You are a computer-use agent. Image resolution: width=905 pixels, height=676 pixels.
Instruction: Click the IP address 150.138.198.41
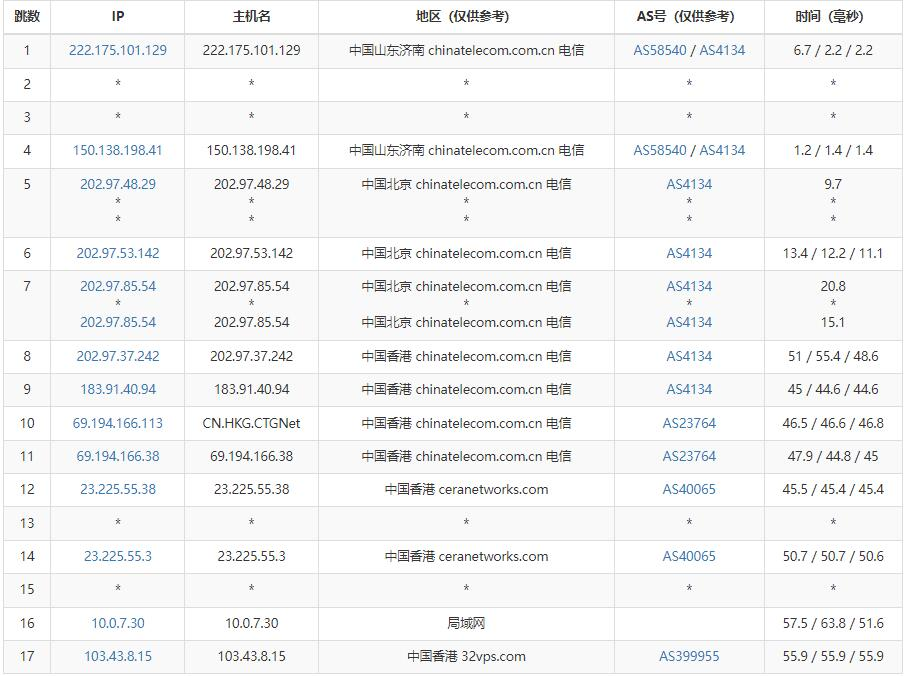pos(118,150)
